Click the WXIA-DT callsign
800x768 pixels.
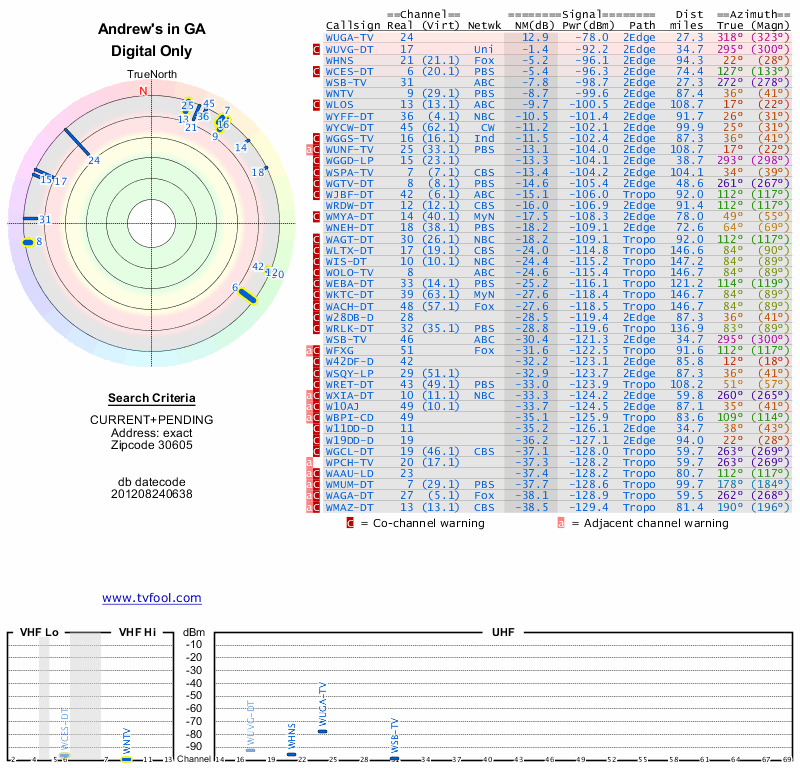(349, 395)
